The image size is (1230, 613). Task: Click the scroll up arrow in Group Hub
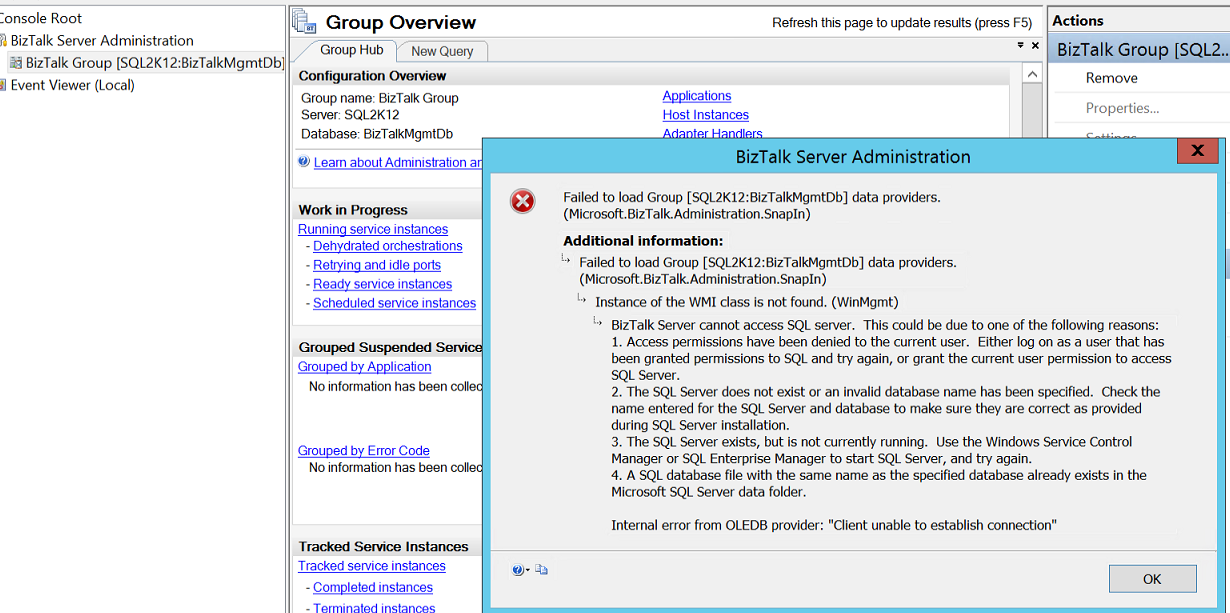pos(1033,75)
